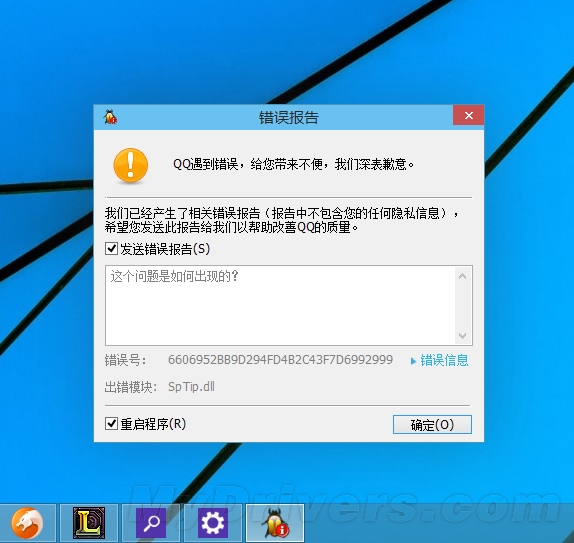Uncheck the 发送错误报告(S) checkbox
Screen dimensions: 574x543
pyautogui.click(x=111, y=249)
